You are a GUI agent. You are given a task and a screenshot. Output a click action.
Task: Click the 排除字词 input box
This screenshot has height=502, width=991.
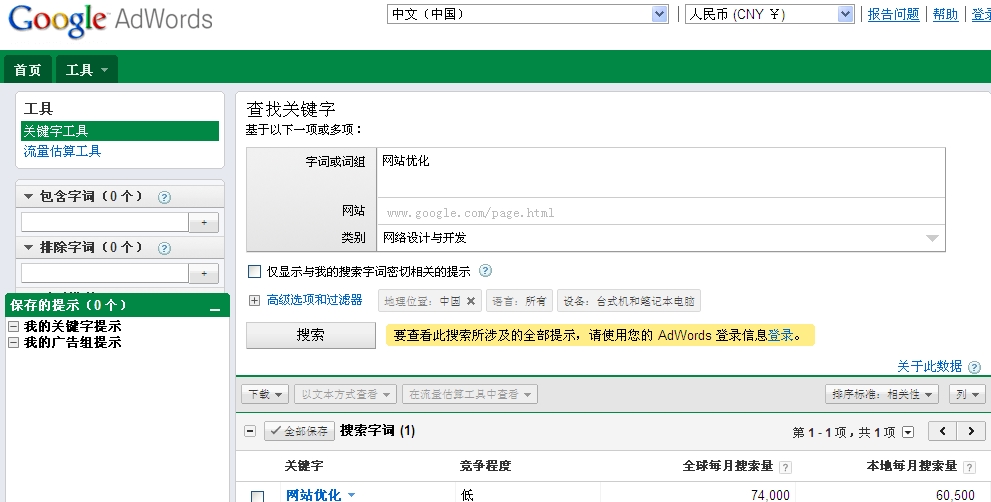(x=105, y=273)
